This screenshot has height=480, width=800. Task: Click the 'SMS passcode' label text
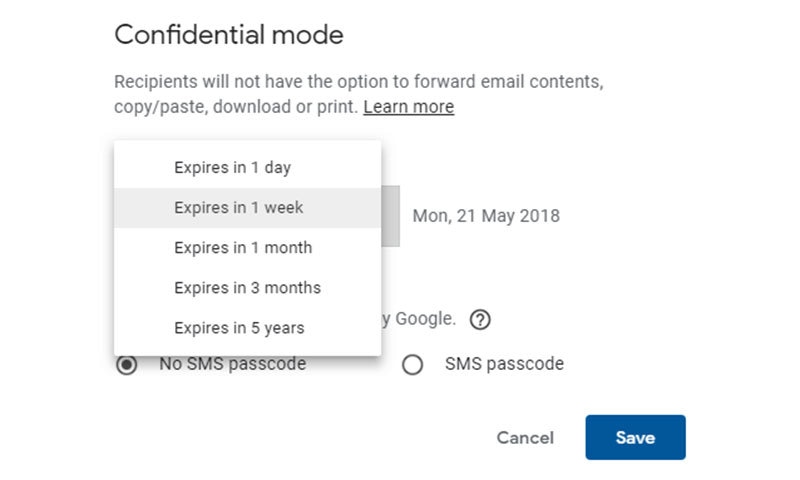pyautogui.click(x=504, y=364)
